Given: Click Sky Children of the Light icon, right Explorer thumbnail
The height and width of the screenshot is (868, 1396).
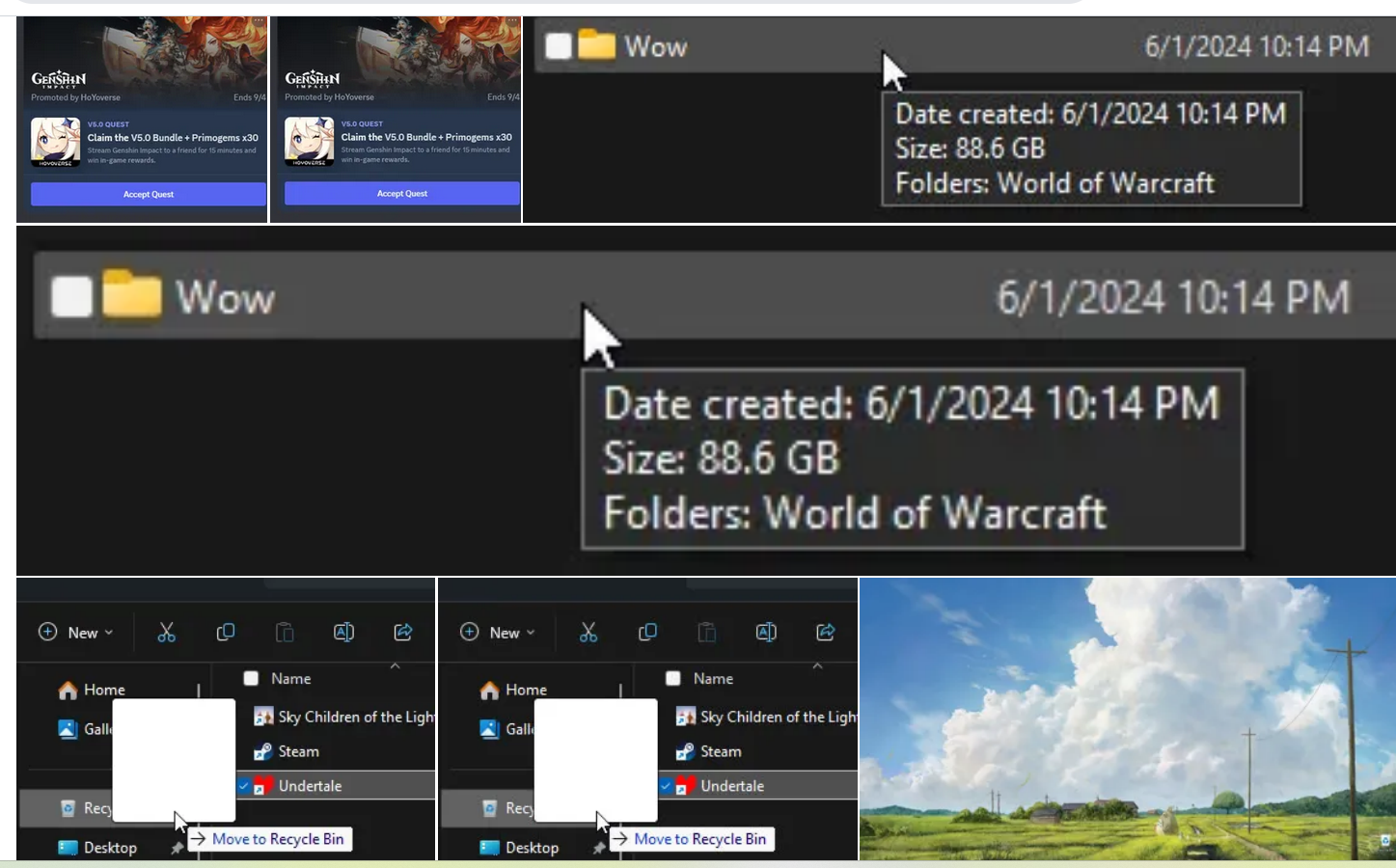Looking at the screenshot, I should tap(685, 717).
